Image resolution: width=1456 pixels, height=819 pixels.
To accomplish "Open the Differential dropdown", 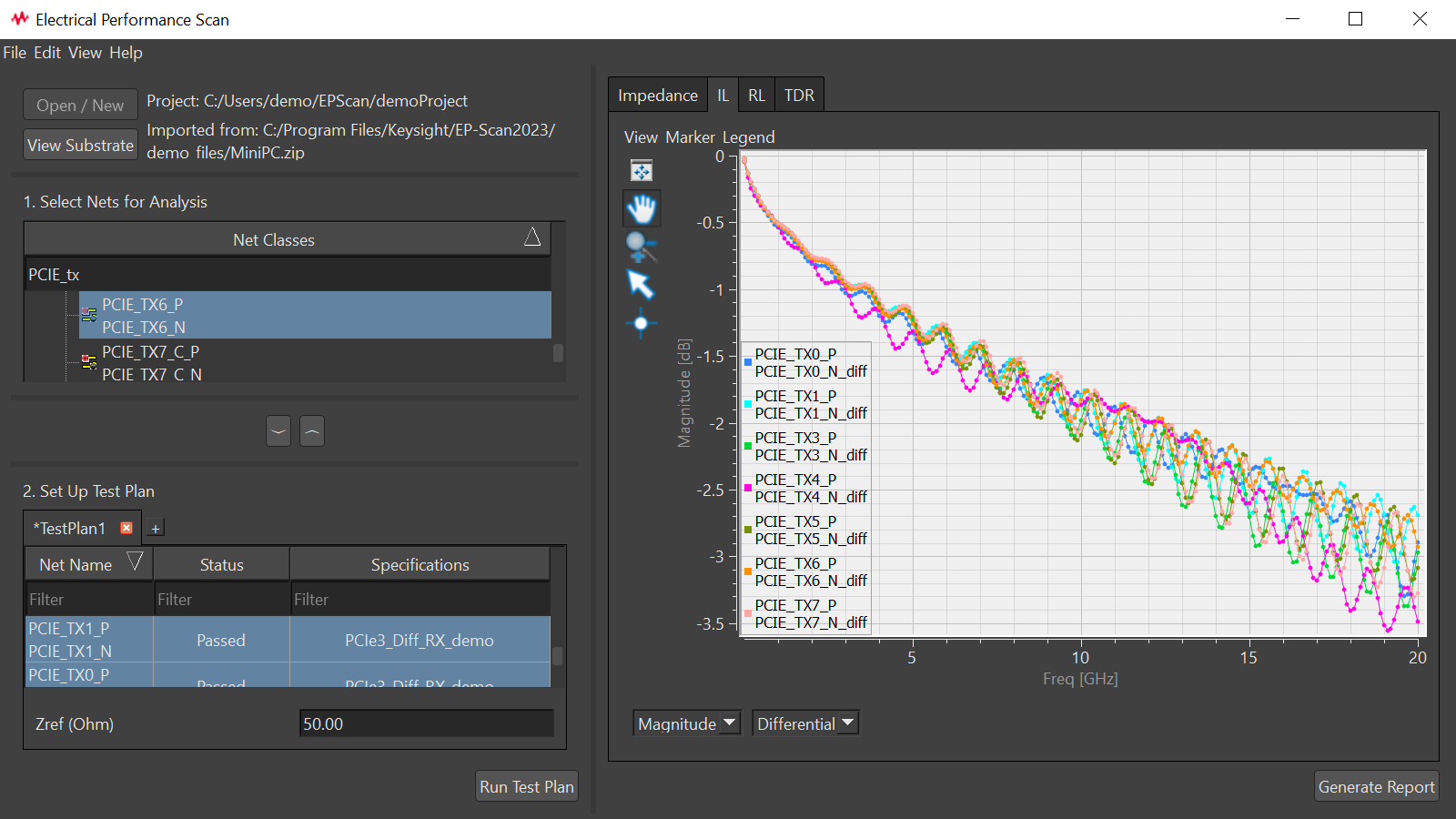I will pyautogui.click(x=805, y=723).
